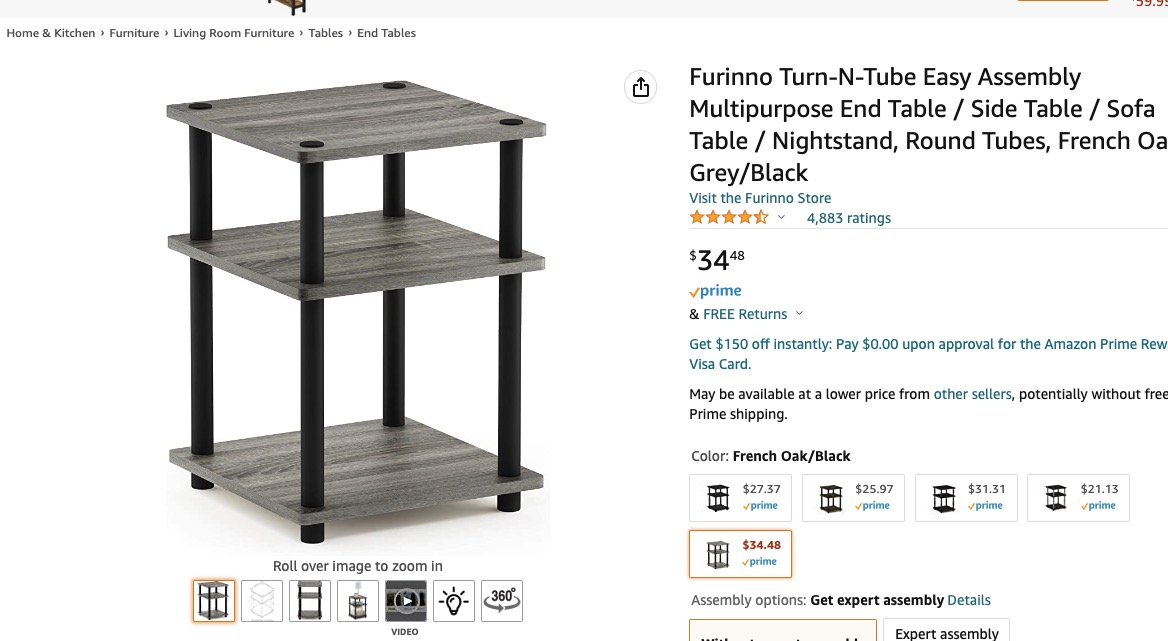Go to End Tables breadcrumb category
1168x641 pixels.
pos(386,33)
